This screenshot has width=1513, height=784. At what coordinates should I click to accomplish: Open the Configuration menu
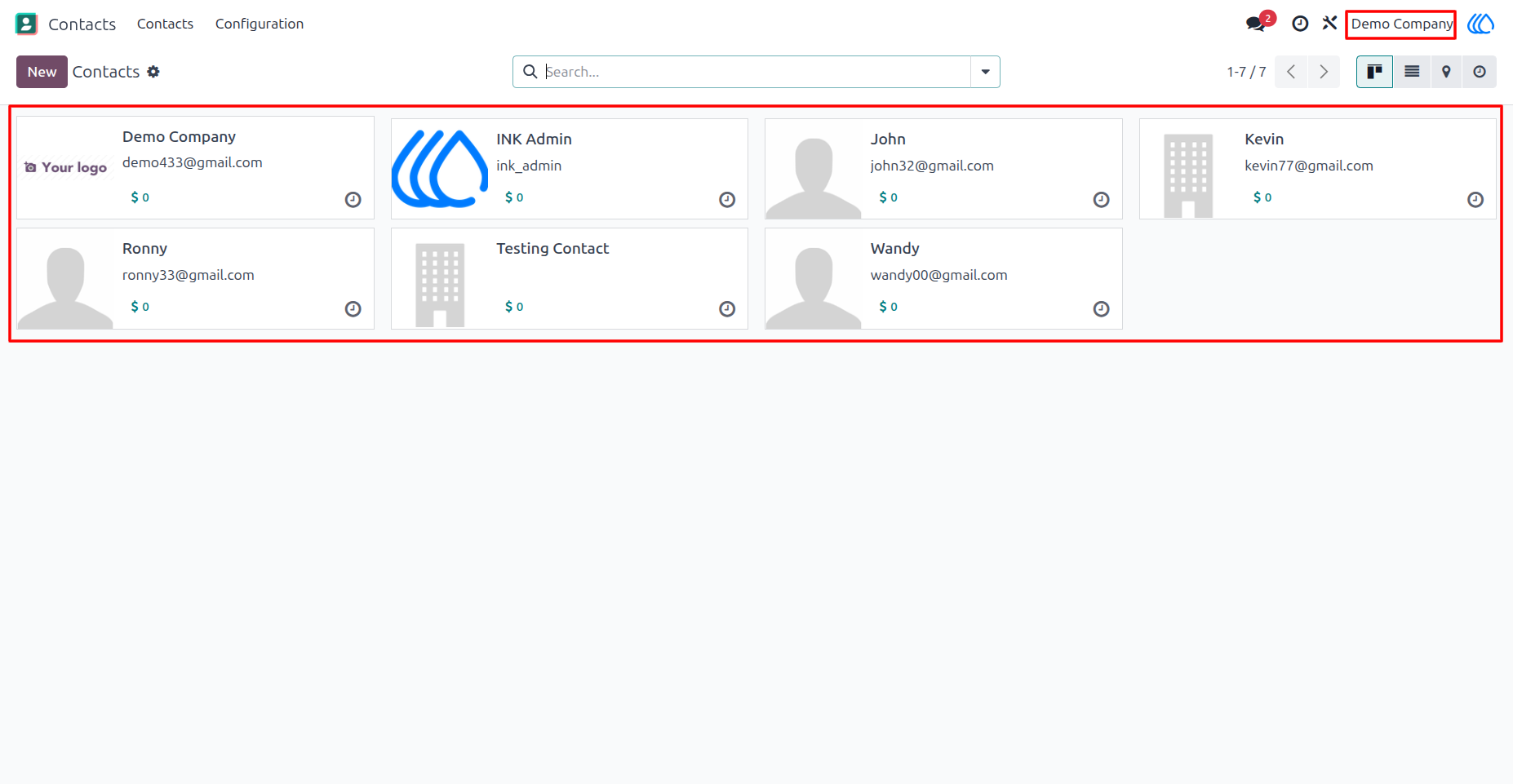pos(260,24)
